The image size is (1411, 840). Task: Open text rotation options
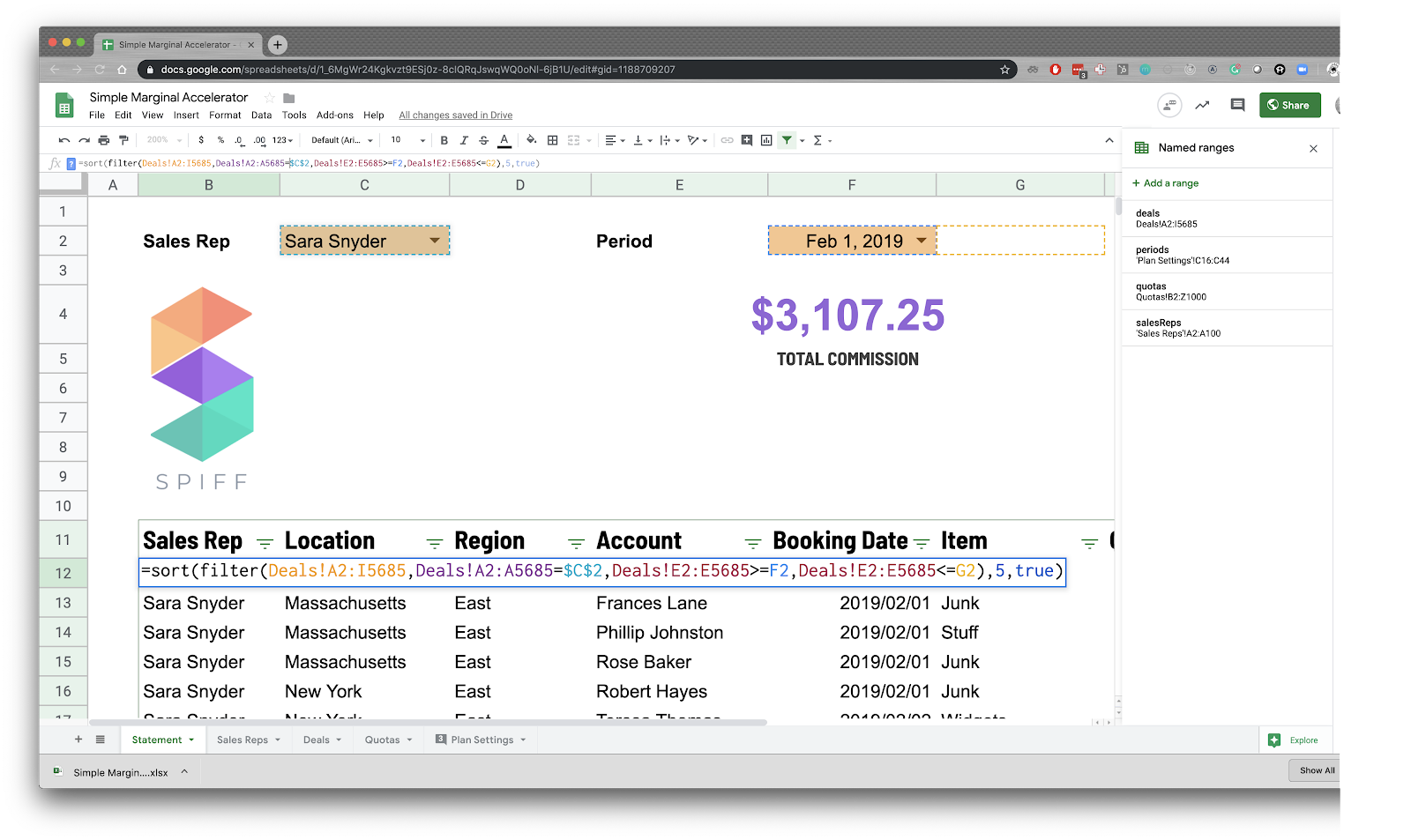(697, 140)
